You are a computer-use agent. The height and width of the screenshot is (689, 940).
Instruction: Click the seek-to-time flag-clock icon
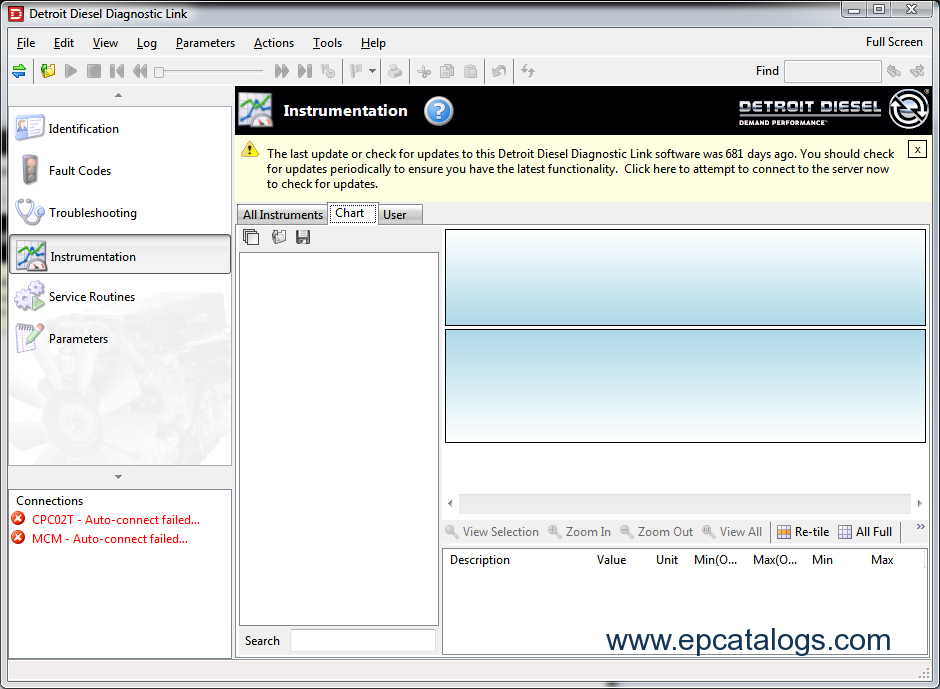pos(328,71)
